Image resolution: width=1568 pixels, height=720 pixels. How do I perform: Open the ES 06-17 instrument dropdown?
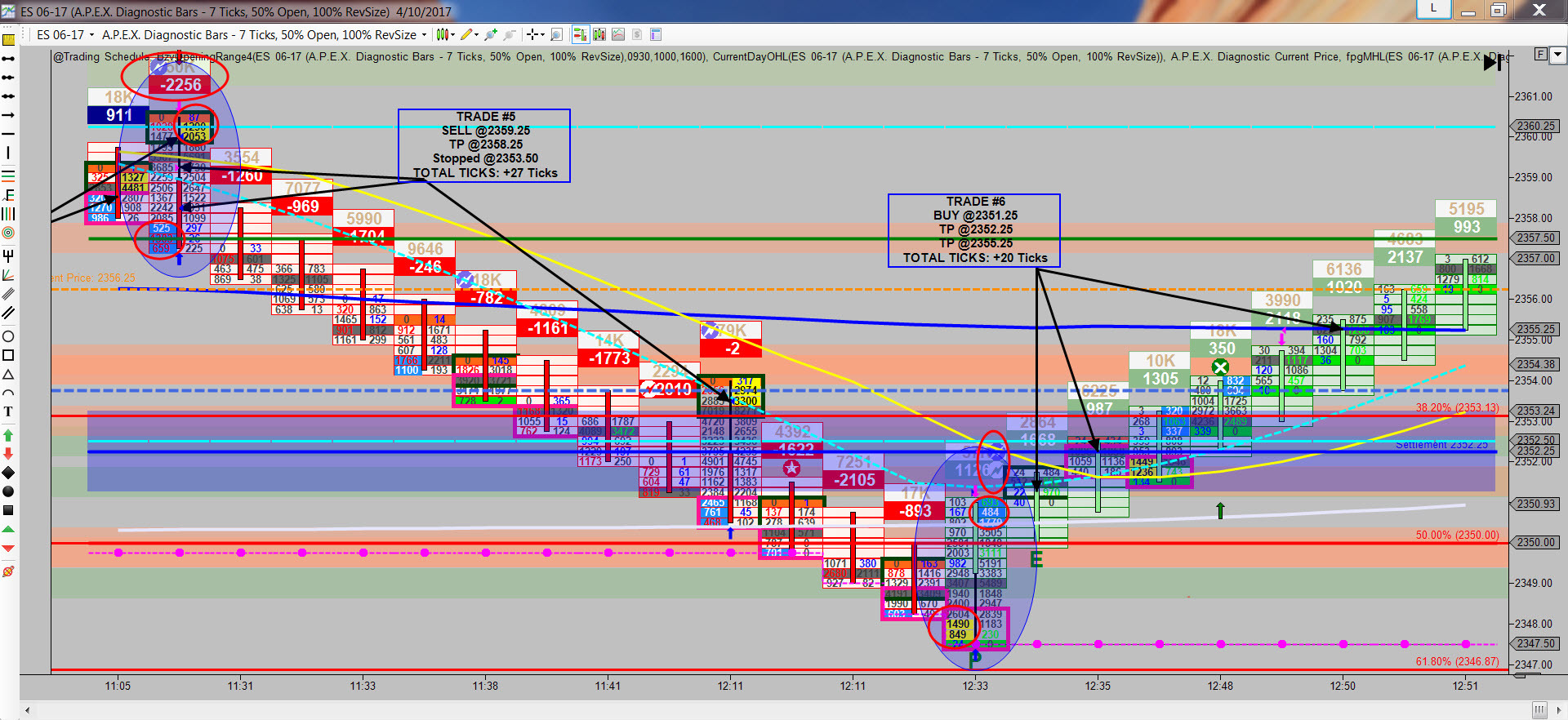(x=65, y=34)
